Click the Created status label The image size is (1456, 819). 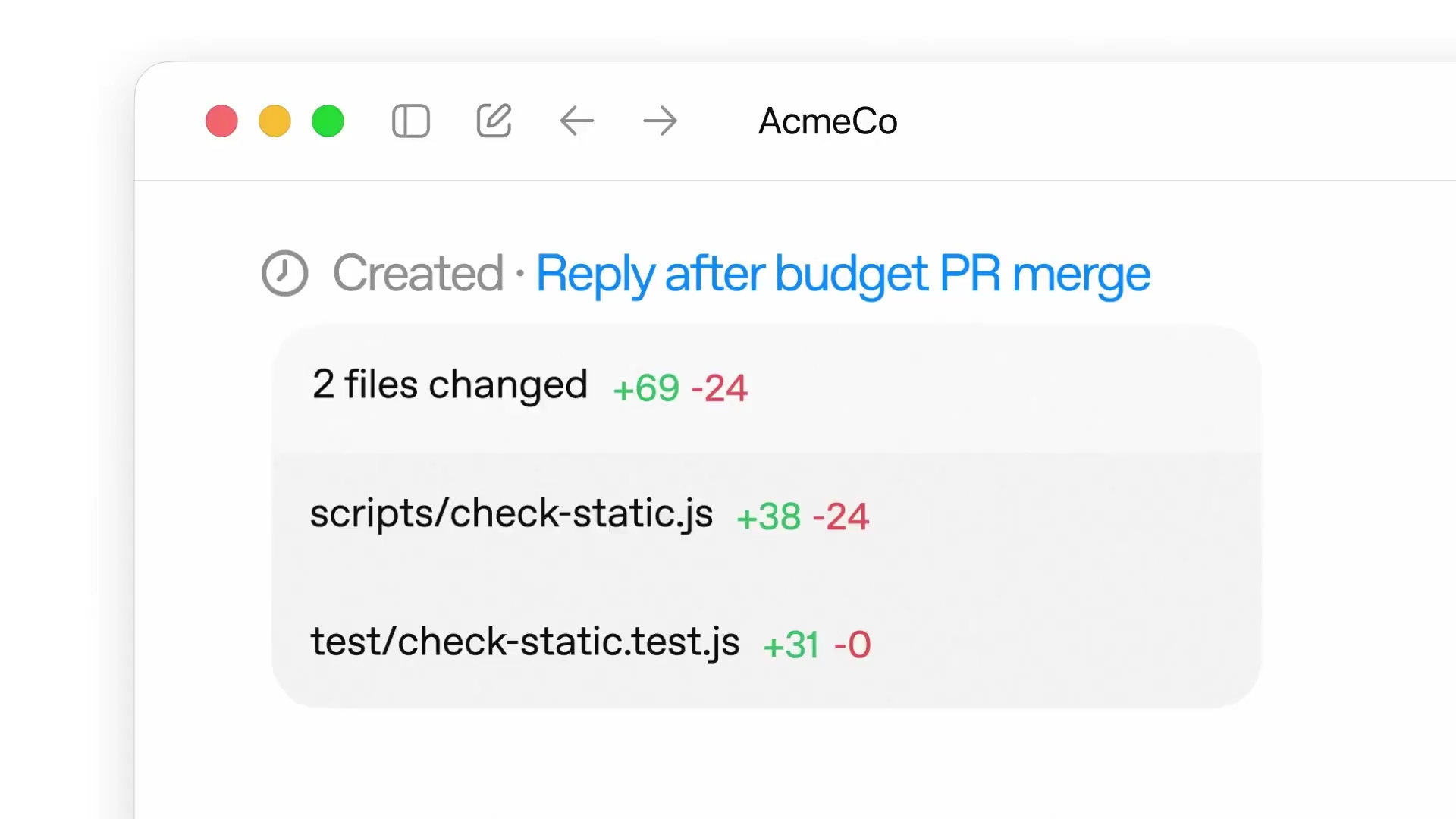coord(418,273)
